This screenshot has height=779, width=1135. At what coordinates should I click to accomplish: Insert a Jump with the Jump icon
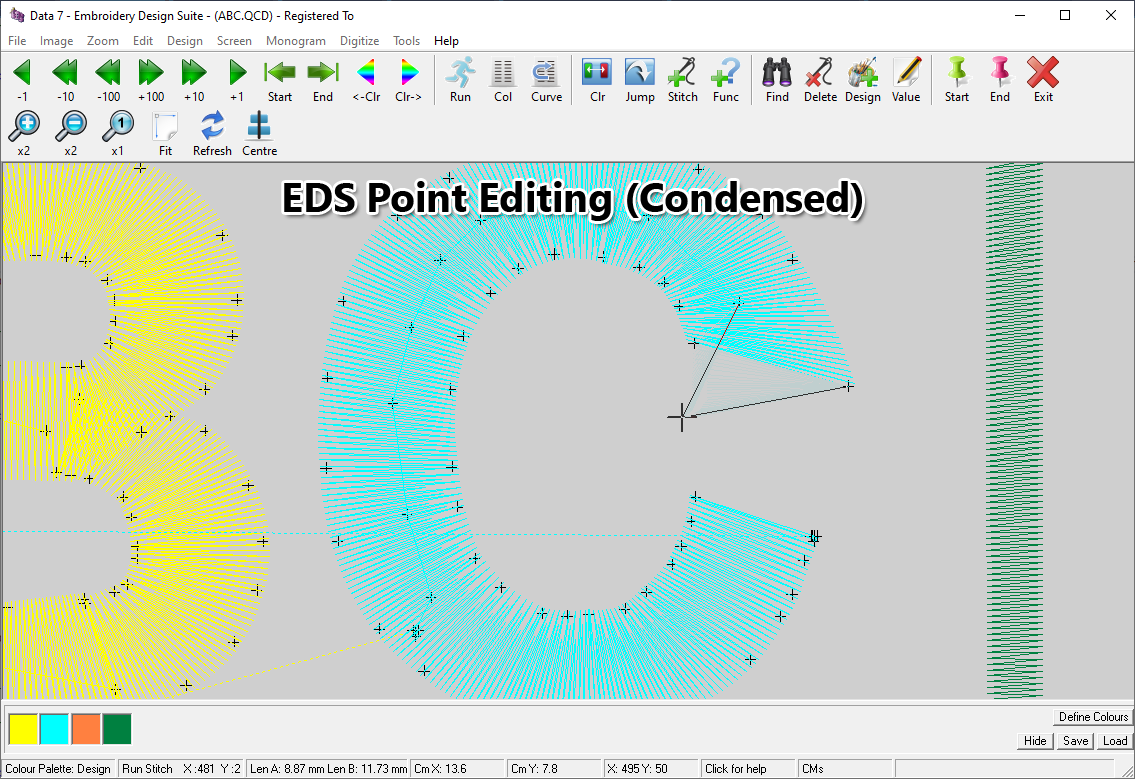(x=640, y=80)
